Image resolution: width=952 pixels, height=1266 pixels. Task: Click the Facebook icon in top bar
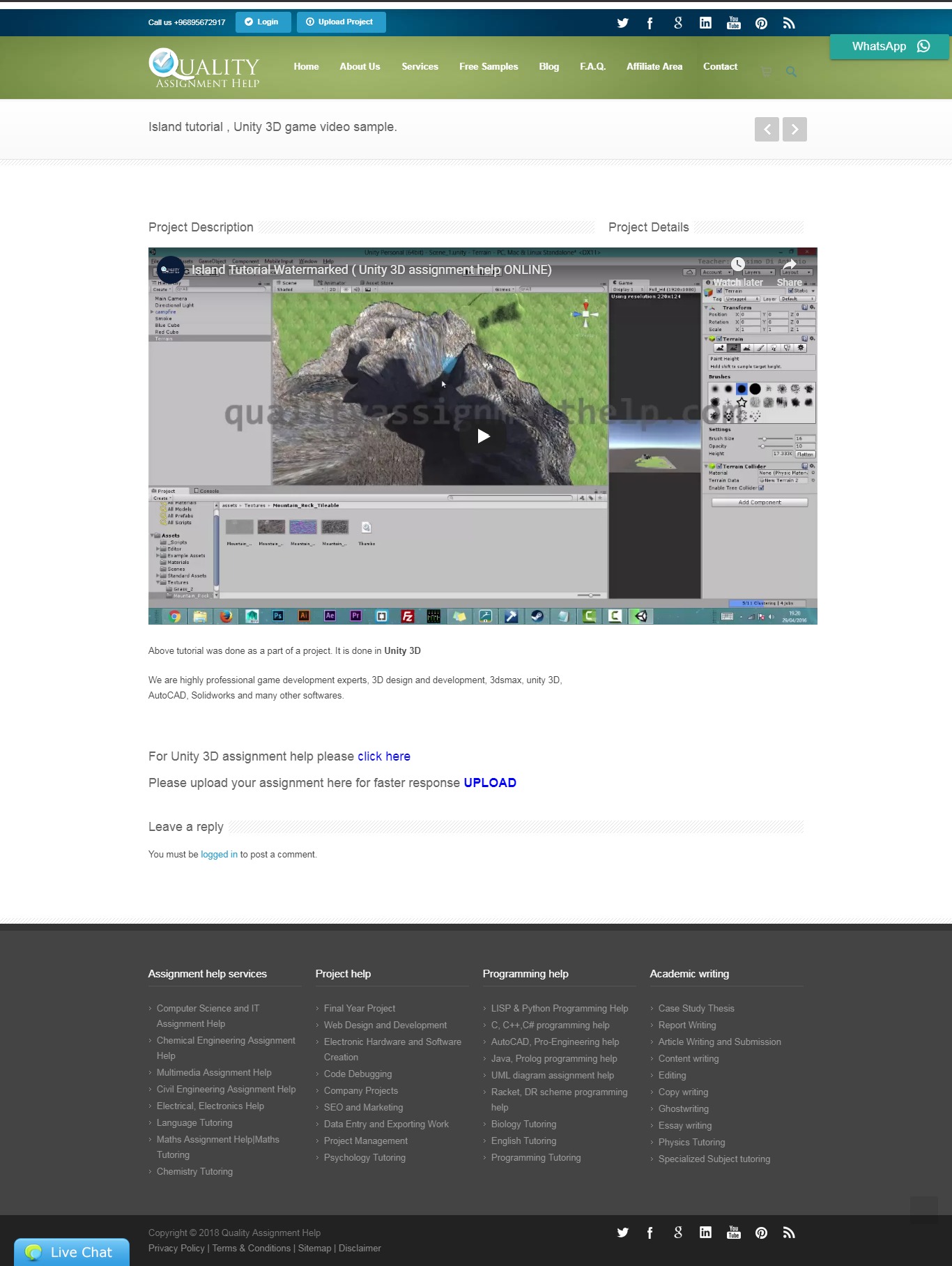click(650, 23)
